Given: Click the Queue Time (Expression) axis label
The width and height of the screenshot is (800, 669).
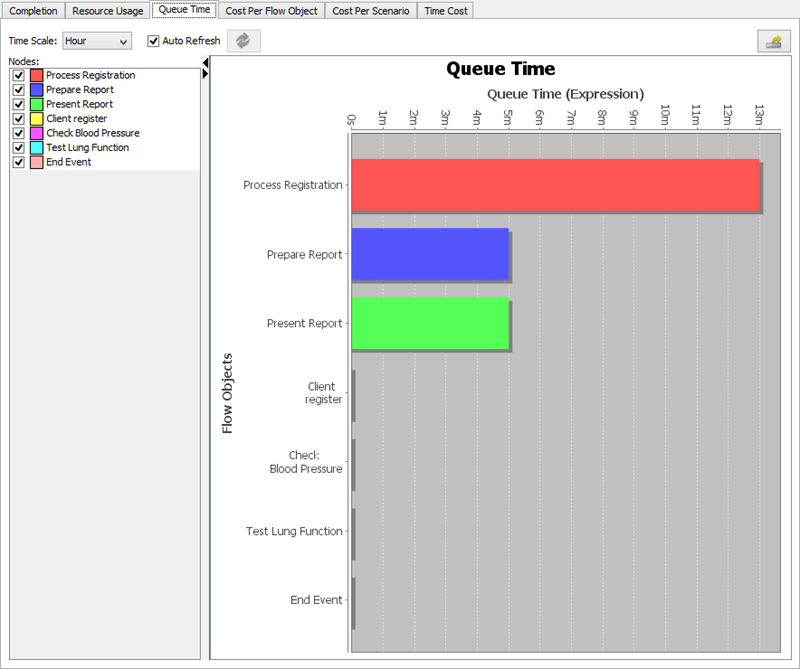Looking at the screenshot, I should click(x=565, y=94).
